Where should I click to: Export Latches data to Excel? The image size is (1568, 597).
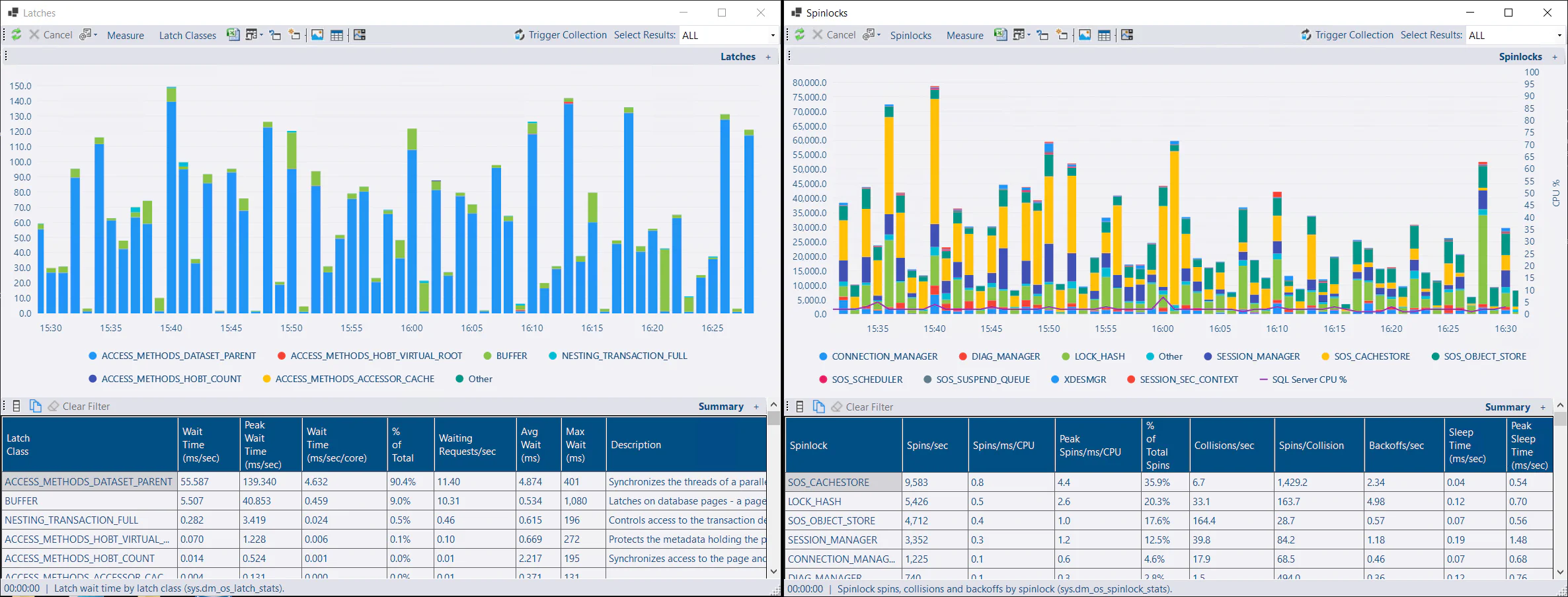pos(233,35)
